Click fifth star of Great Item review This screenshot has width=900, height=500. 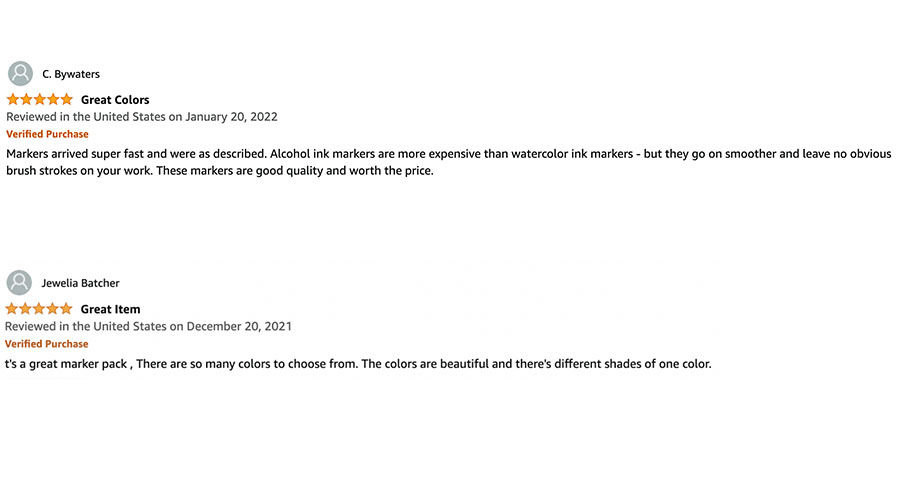[x=66, y=309]
